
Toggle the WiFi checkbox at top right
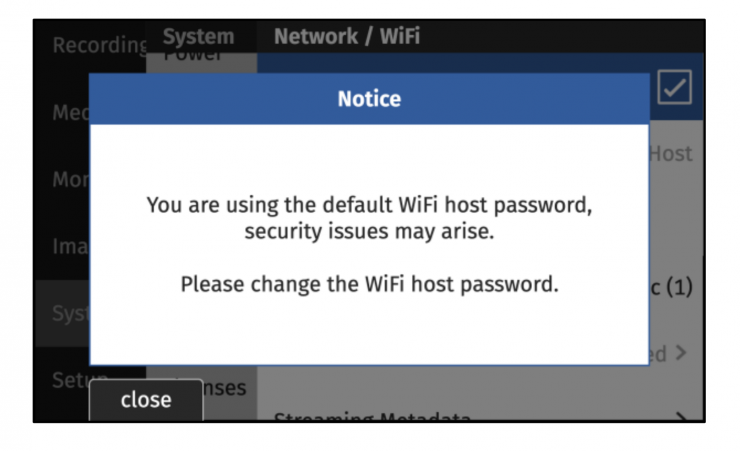coord(674,89)
